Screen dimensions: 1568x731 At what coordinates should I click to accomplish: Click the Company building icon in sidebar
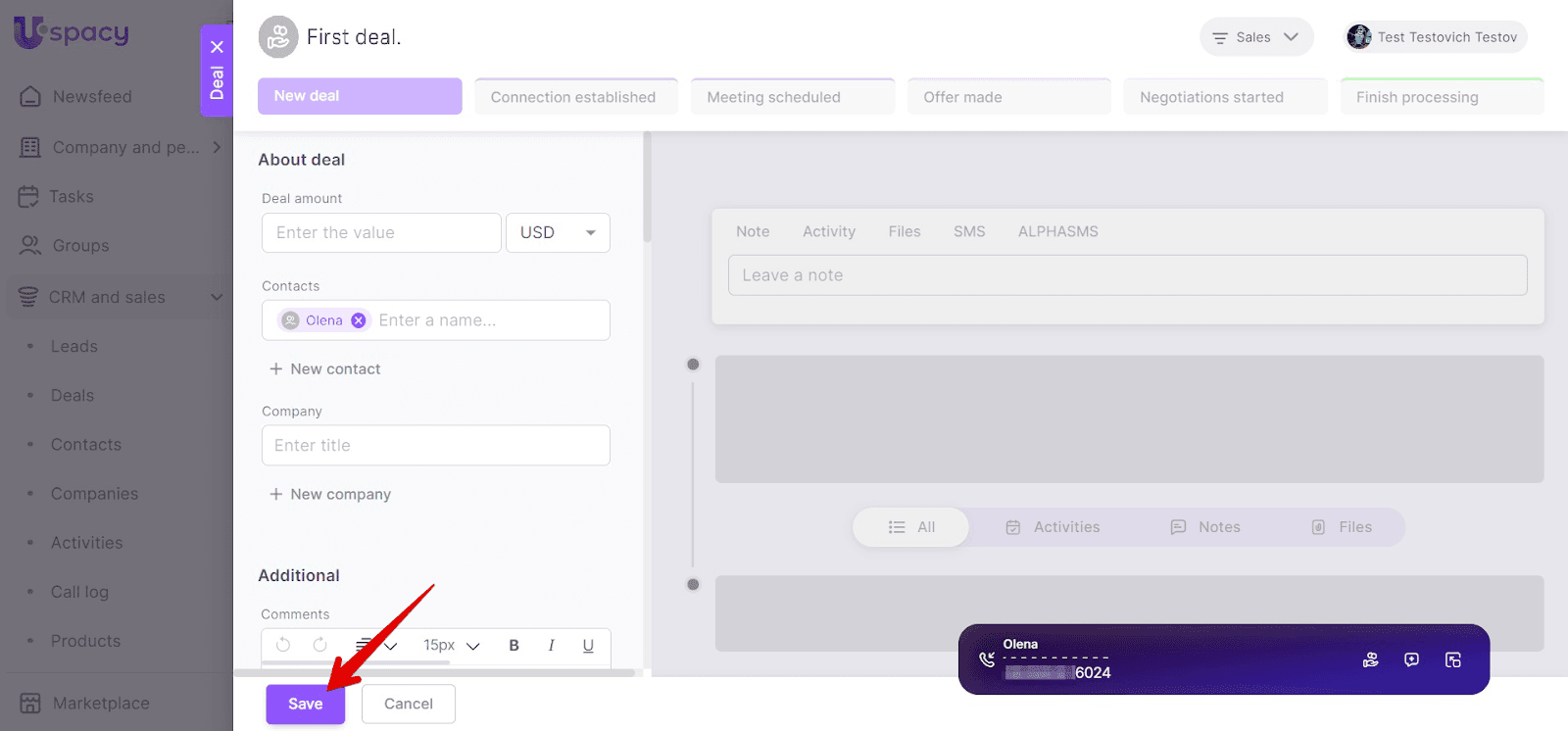point(30,147)
